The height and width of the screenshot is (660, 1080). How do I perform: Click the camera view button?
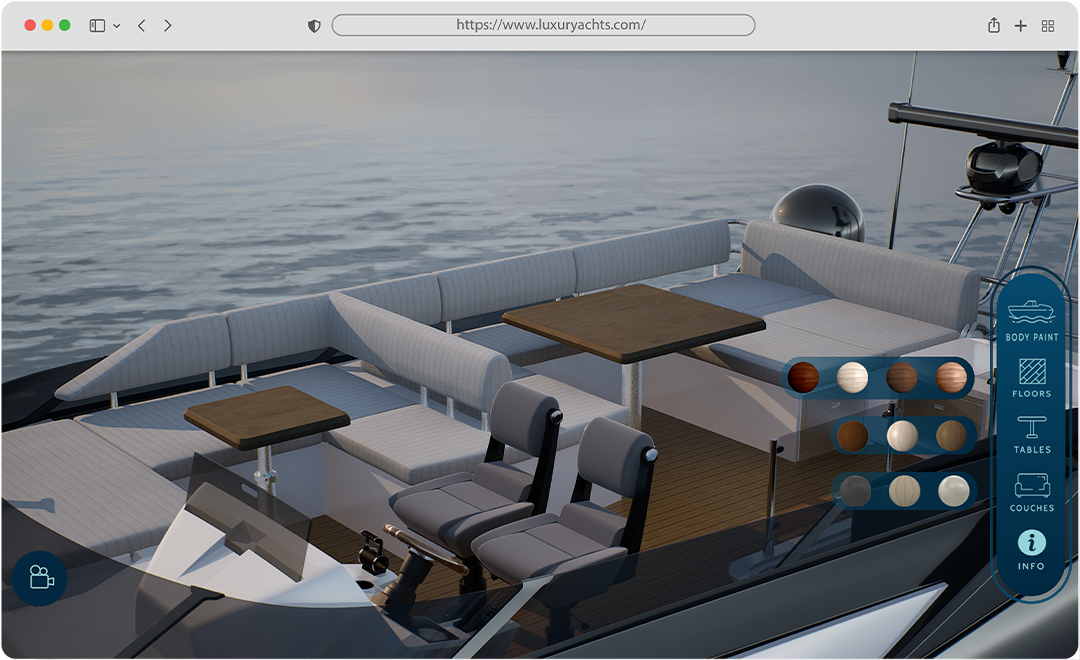coord(40,578)
